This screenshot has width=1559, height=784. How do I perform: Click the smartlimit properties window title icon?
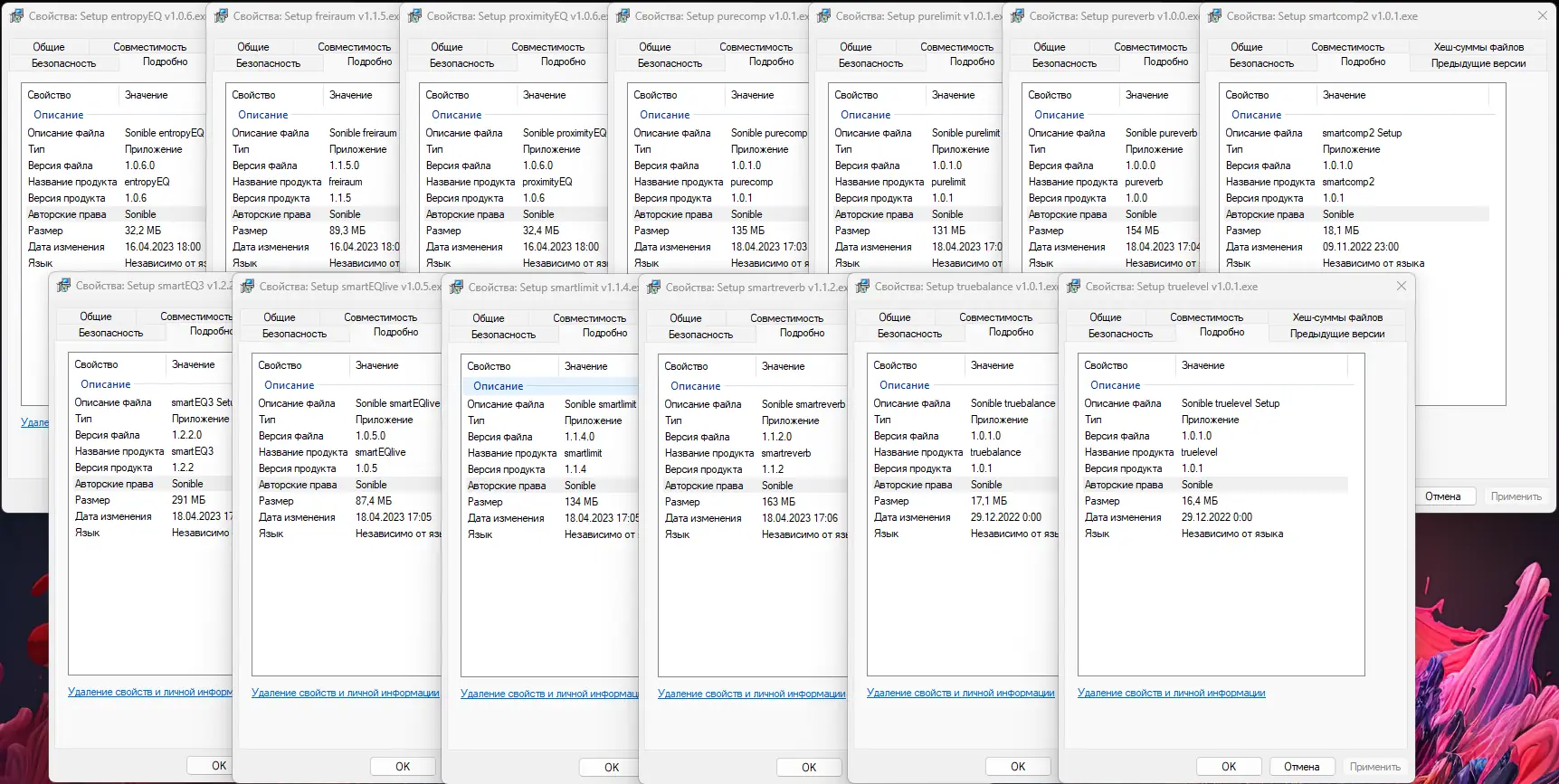pyautogui.click(x=456, y=288)
